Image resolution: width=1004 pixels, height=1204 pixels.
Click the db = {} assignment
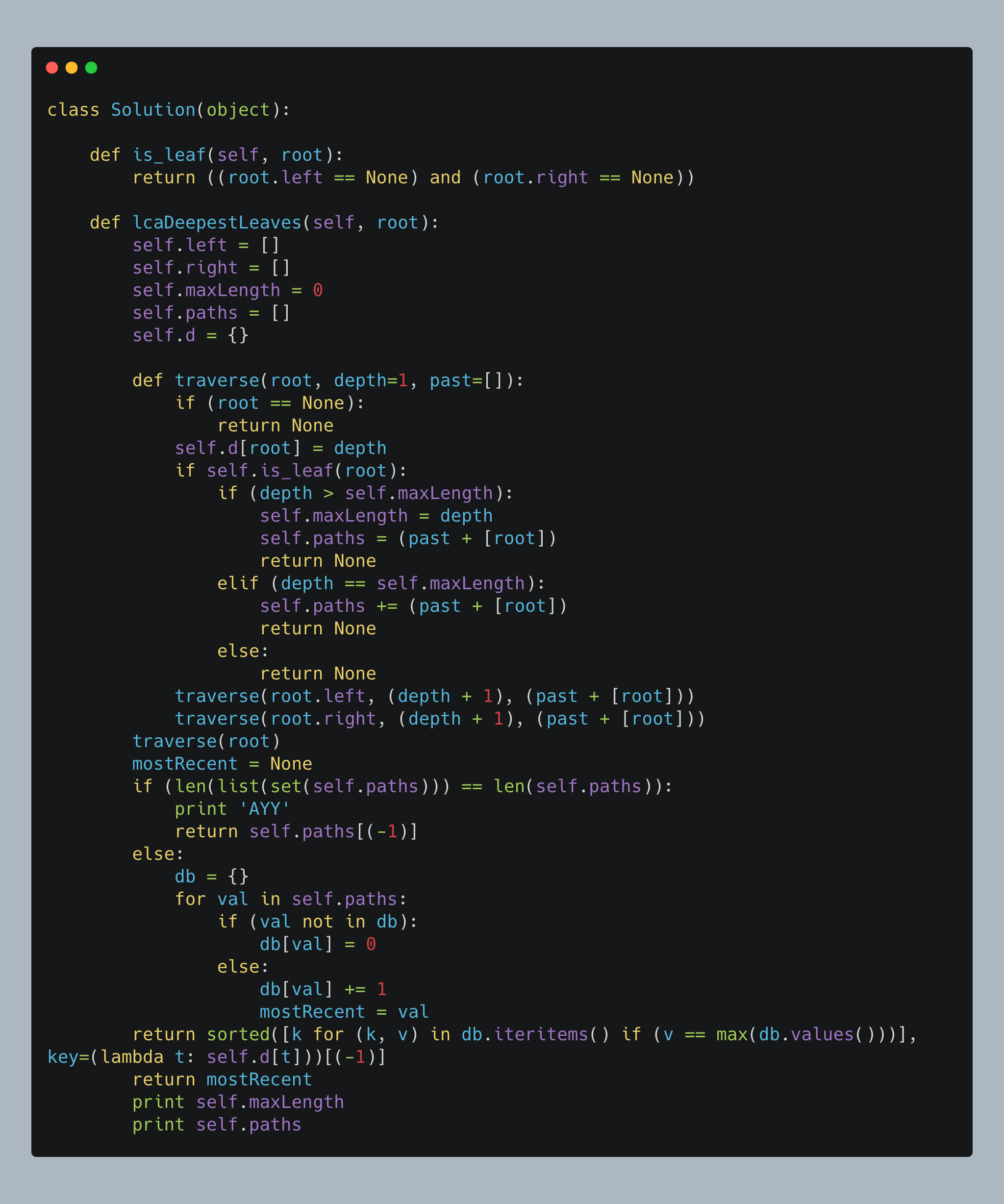(x=212, y=876)
